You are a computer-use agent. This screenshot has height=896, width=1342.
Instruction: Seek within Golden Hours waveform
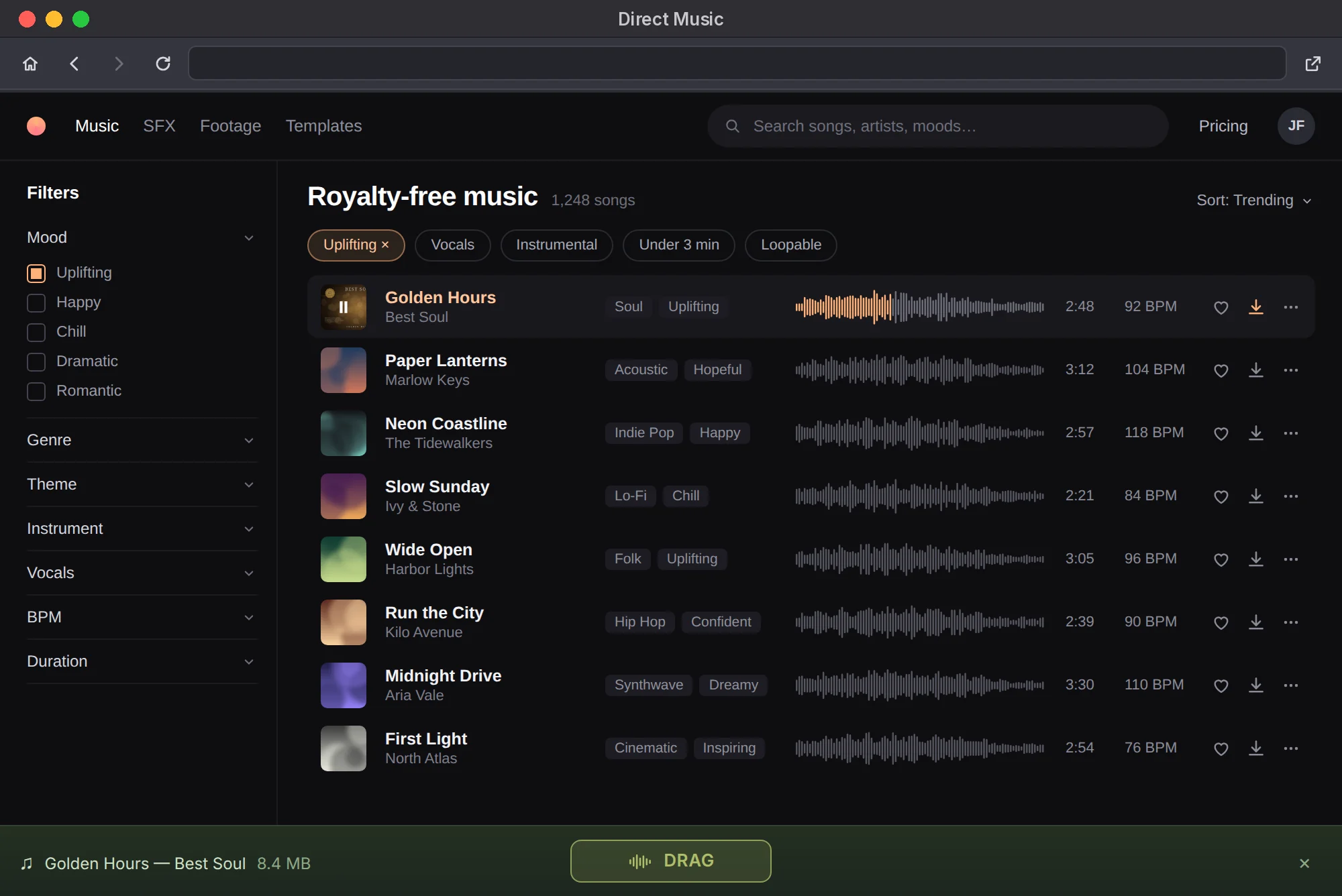tap(919, 307)
